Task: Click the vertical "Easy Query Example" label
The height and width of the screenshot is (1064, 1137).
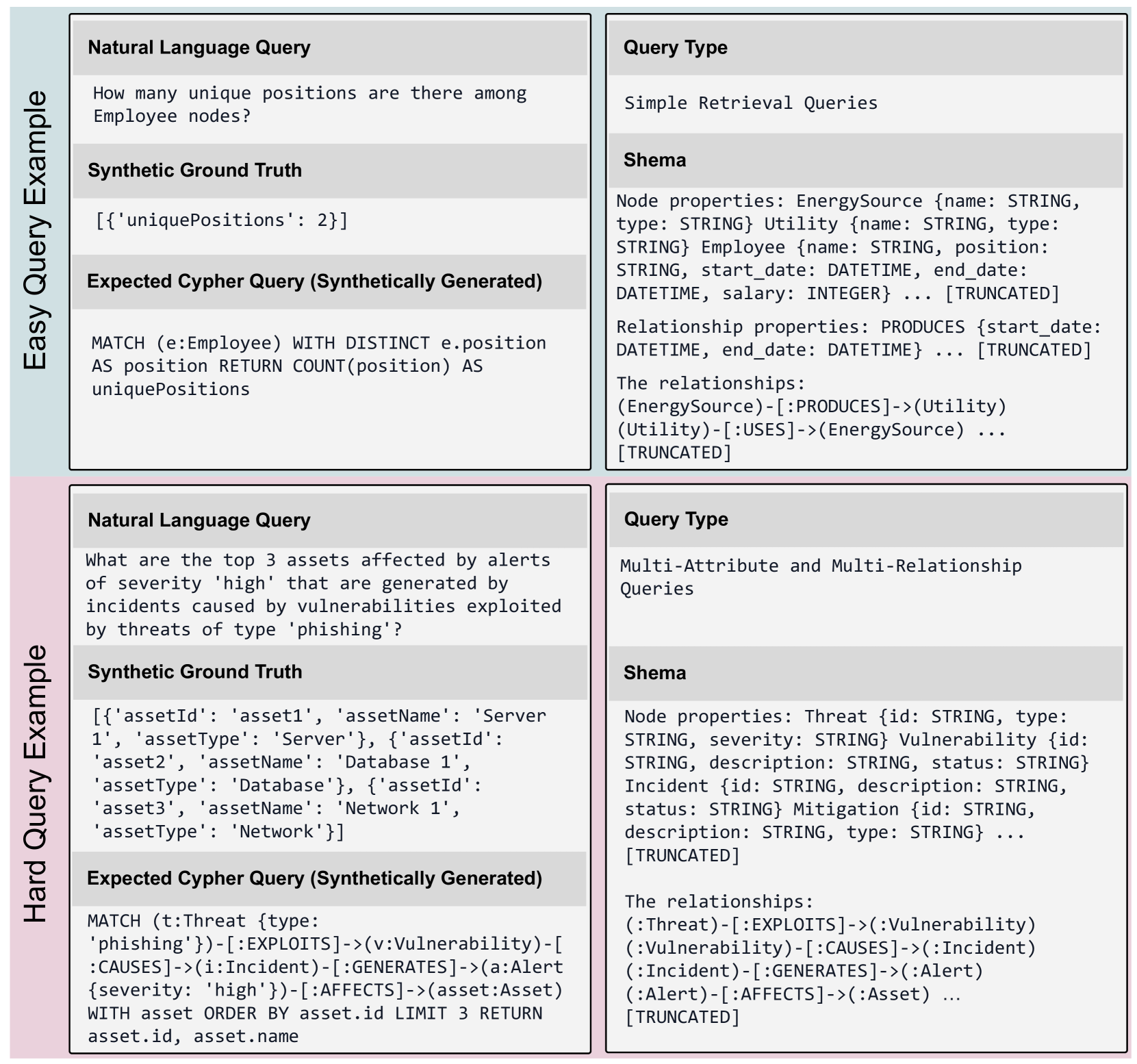Action: [36, 230]
